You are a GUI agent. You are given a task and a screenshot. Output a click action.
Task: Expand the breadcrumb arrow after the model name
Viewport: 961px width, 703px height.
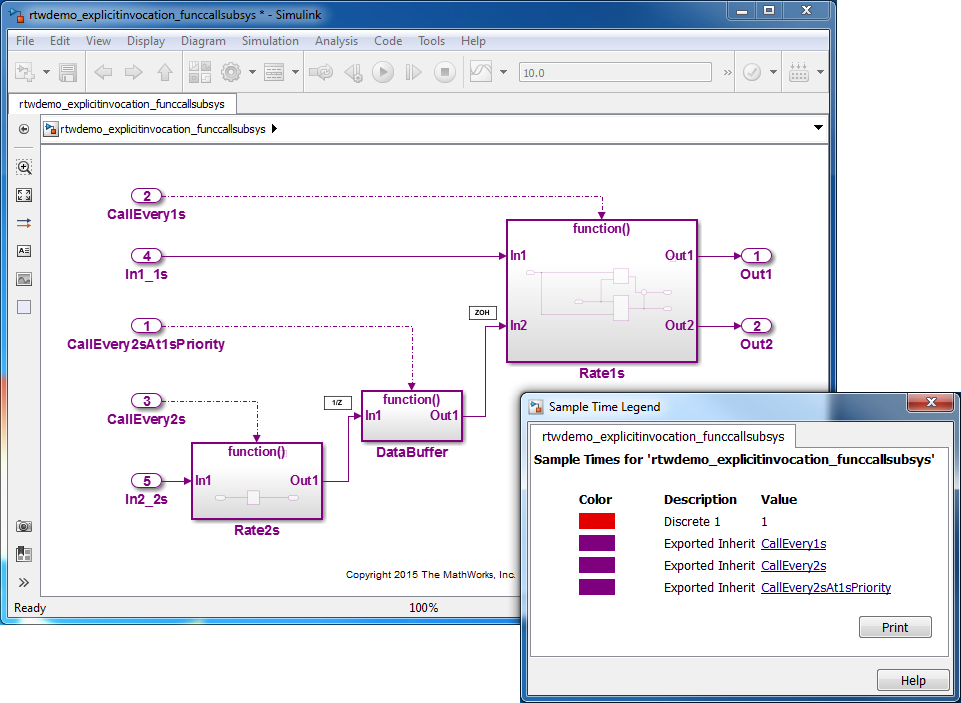(274, 129)
